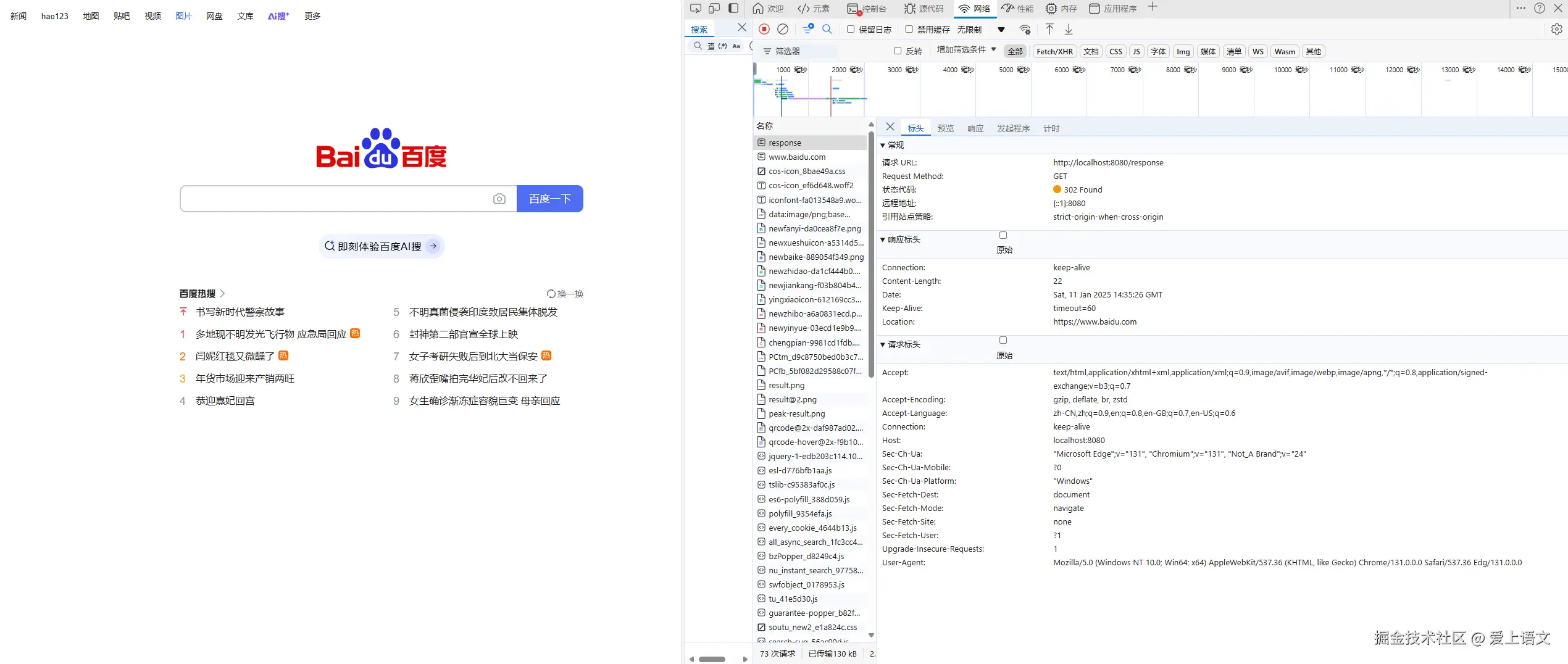Open network search magnifier icon

[827, 29]
